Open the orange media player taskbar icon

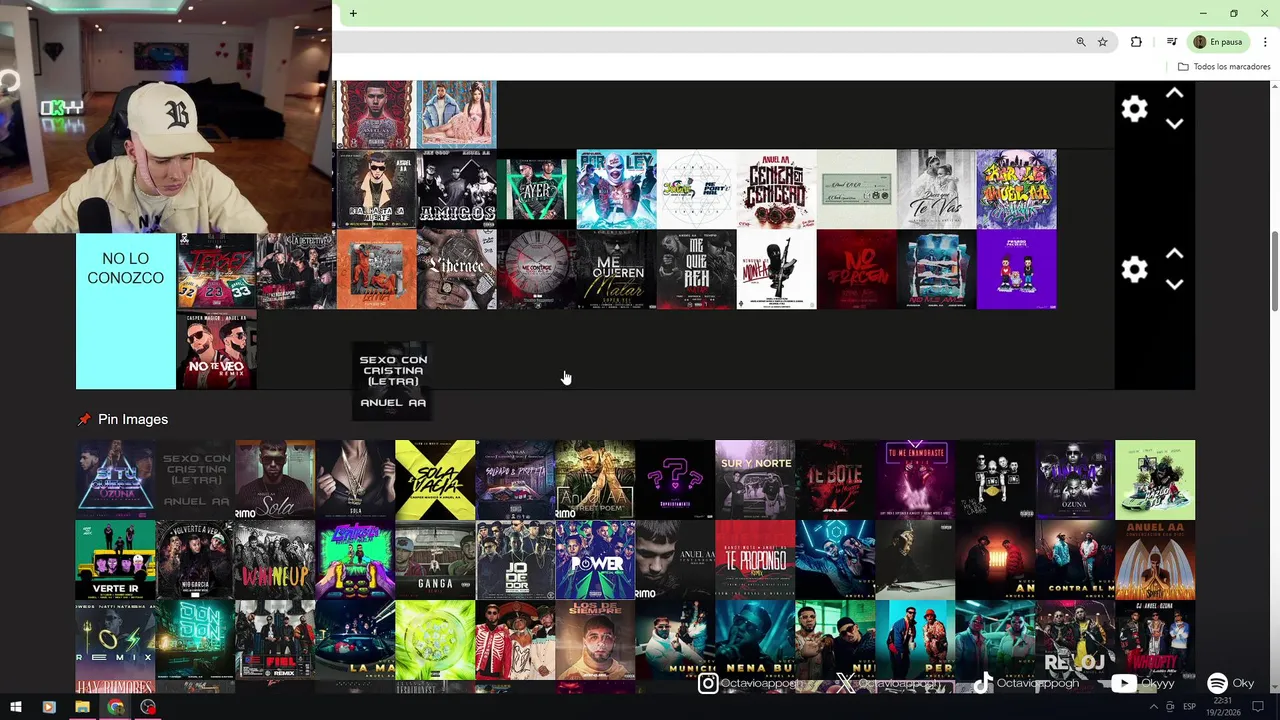pyautogui.click(x=49, y=707)
